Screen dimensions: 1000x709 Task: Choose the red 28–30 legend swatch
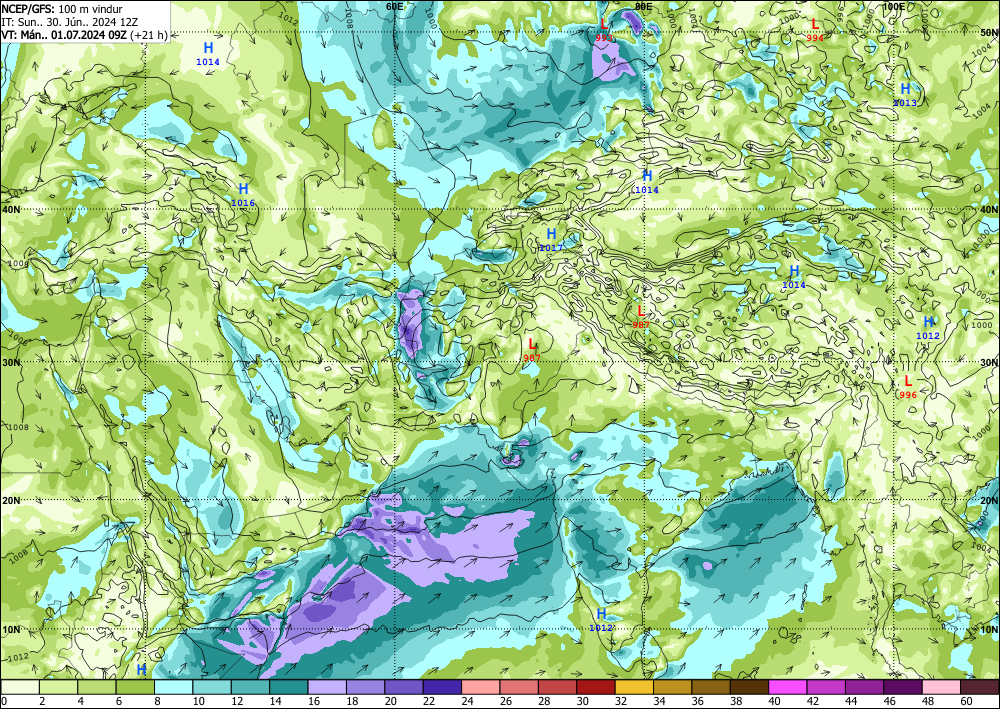[557, 687]
